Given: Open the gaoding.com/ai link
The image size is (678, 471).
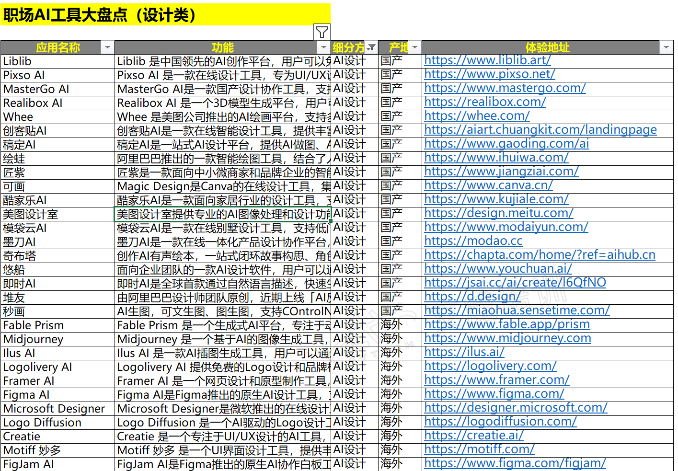Looking at the screenshot, I should (506, 144).
